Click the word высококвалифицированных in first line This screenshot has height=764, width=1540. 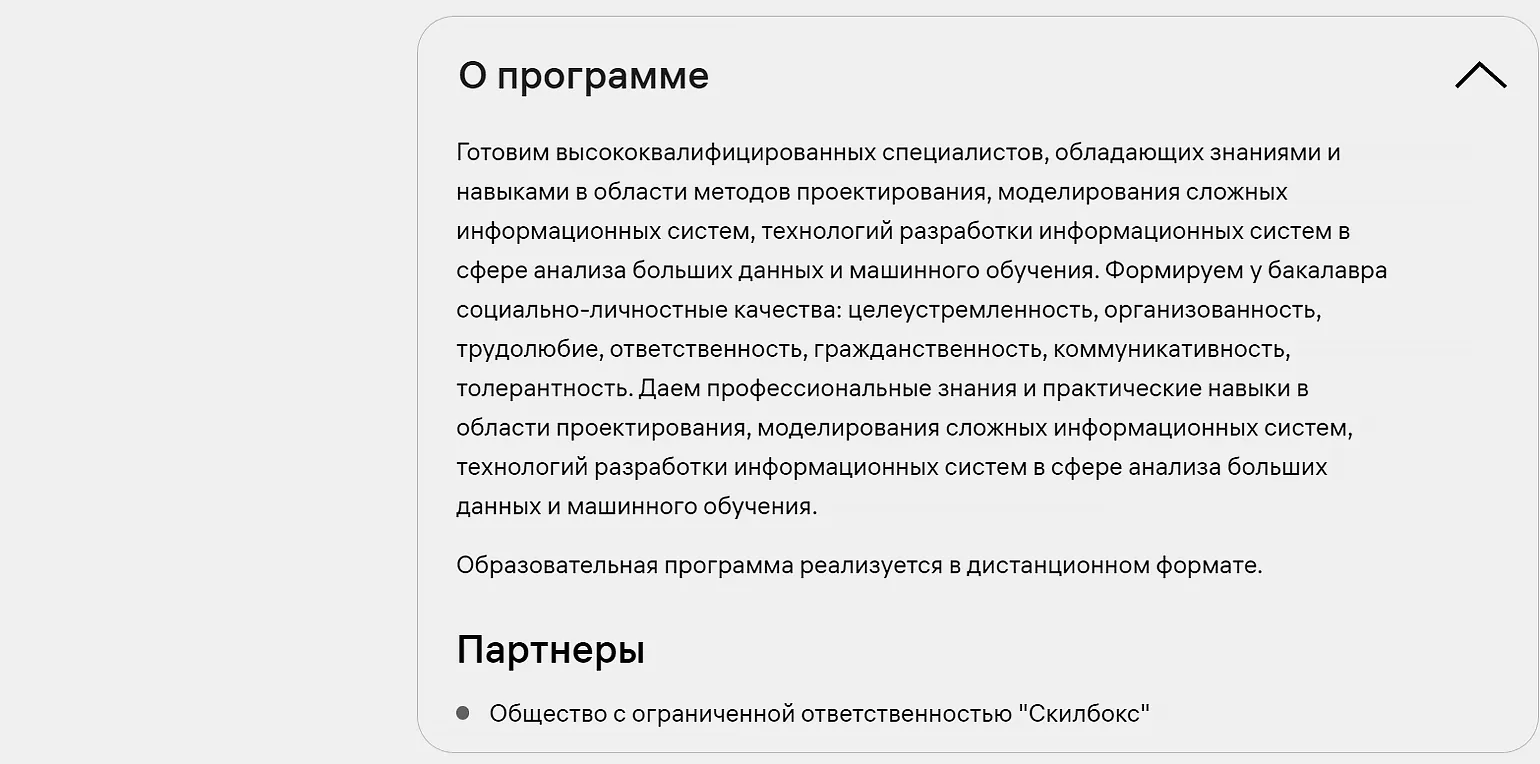(x=714, y=152)
